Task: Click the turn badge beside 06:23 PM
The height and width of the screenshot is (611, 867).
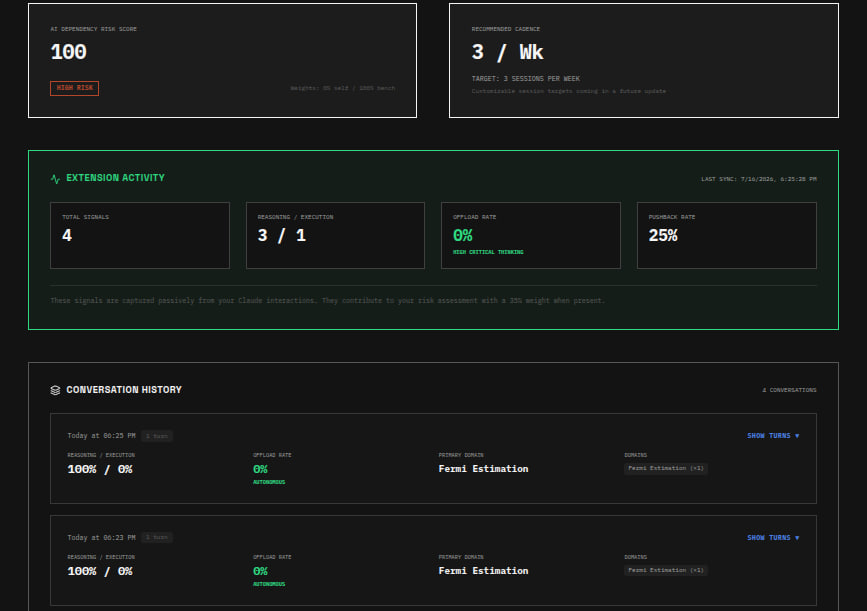Action: tap(157, 537)
